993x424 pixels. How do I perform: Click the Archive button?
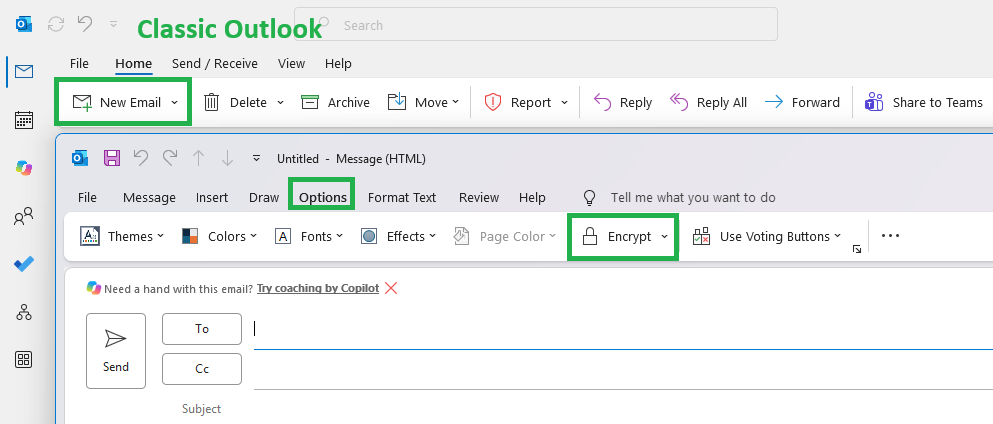(335, 103)
